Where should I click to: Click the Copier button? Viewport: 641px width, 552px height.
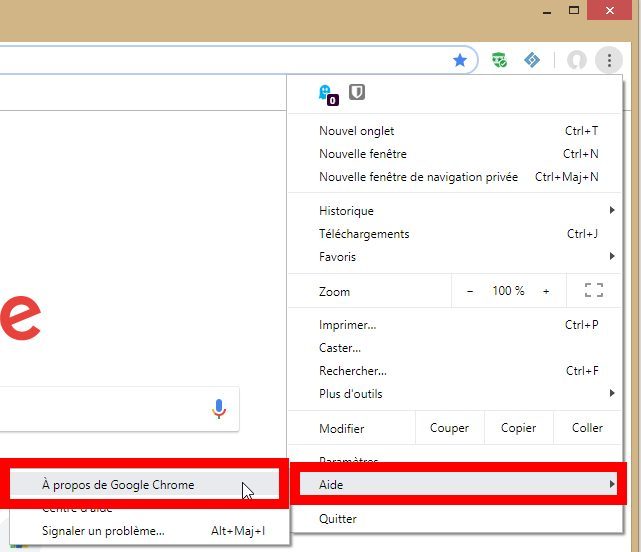[x=518, y=428]
